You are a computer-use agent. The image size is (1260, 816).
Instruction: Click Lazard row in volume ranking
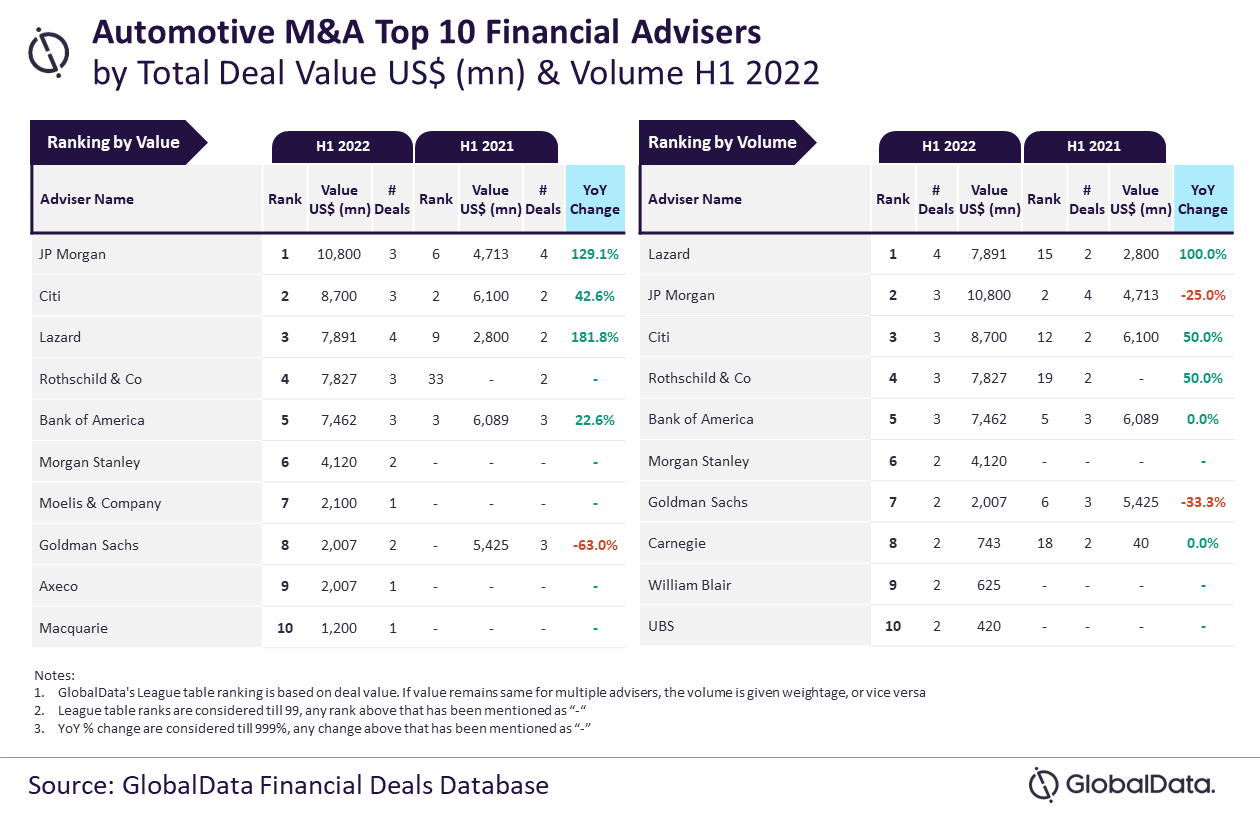point(937,254)
